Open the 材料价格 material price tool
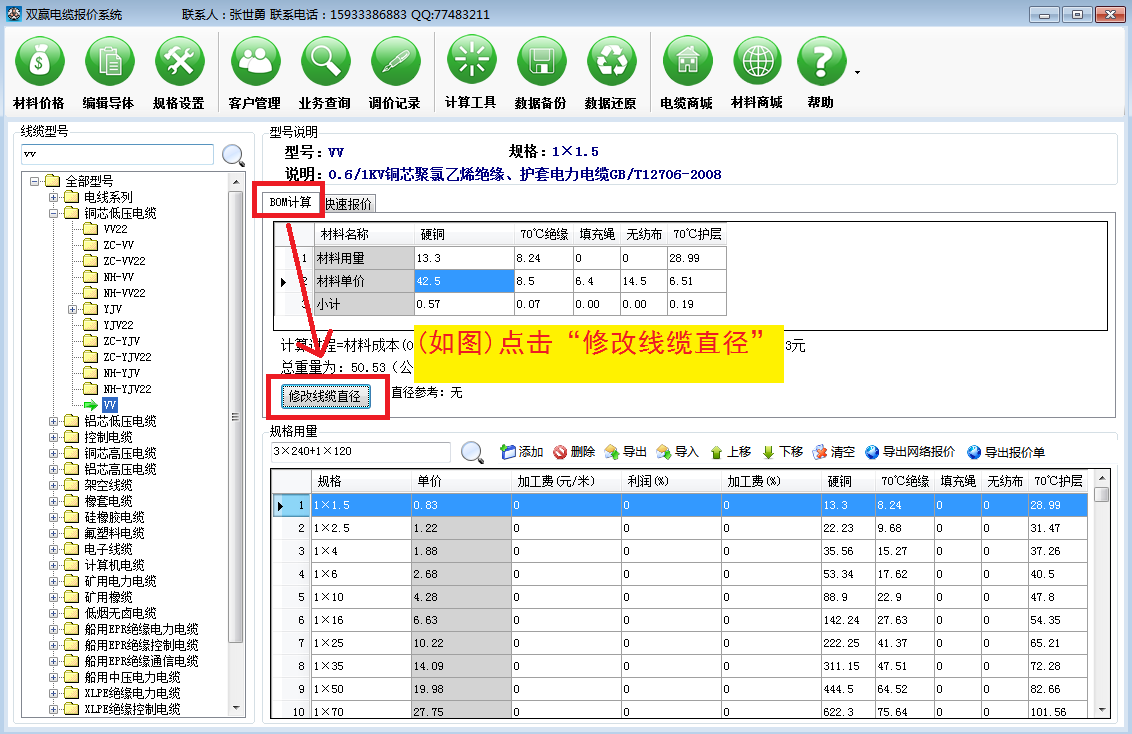Screen dimensions: 1132x734 coord(39,72)
